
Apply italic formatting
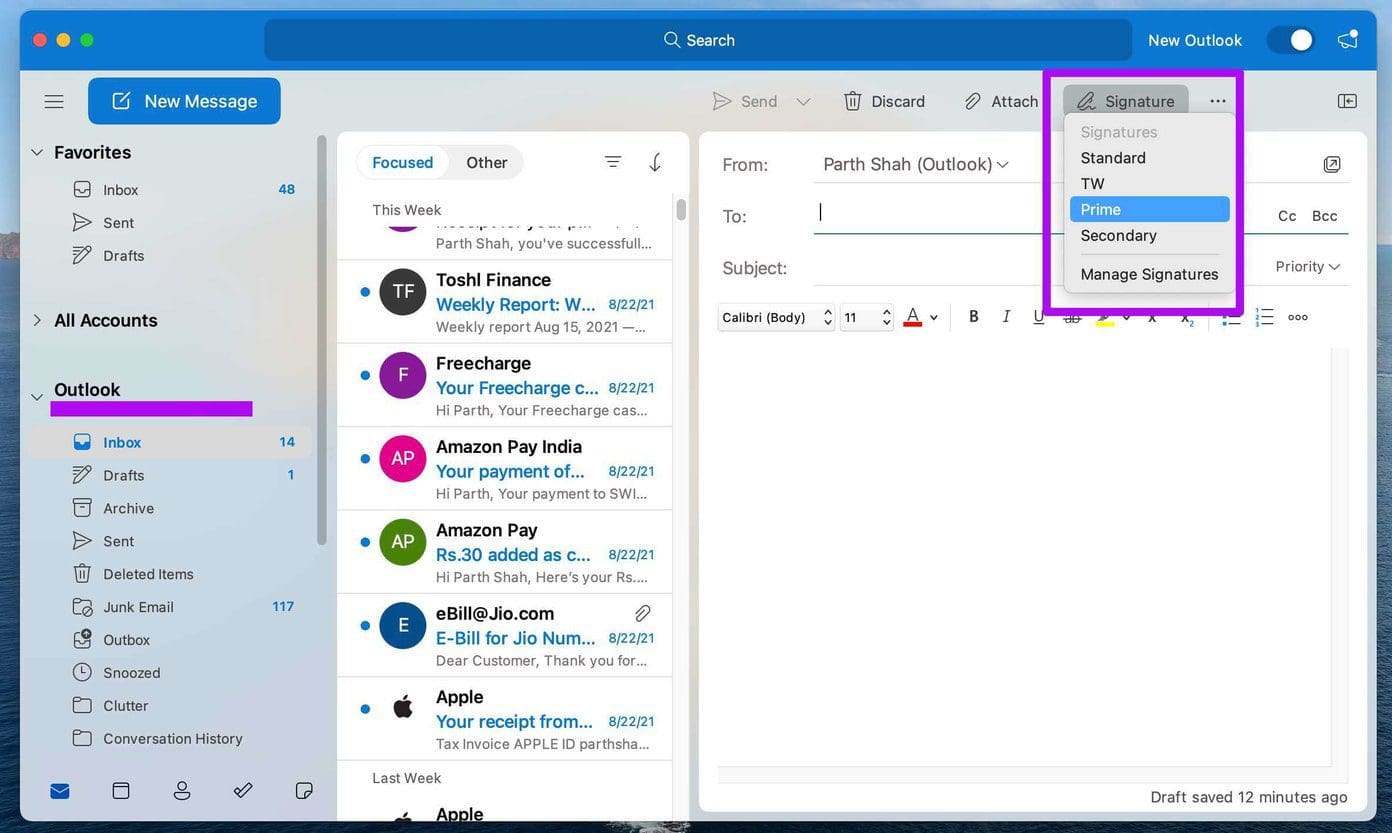click(x=1006, y=317)
